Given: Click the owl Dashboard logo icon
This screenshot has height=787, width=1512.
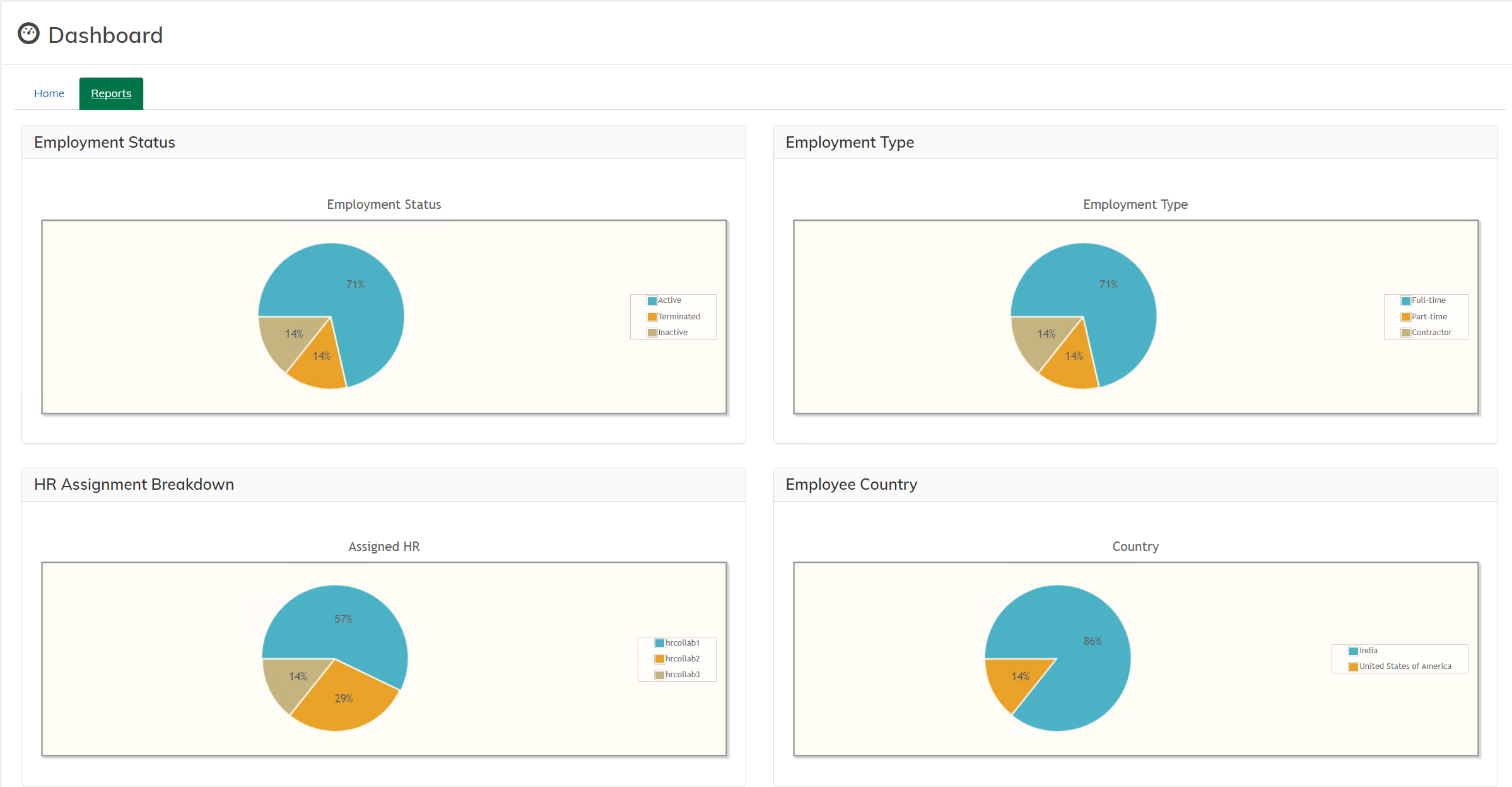Looking at the screenshot, I should pyautogui.click(x=28, y=33).
